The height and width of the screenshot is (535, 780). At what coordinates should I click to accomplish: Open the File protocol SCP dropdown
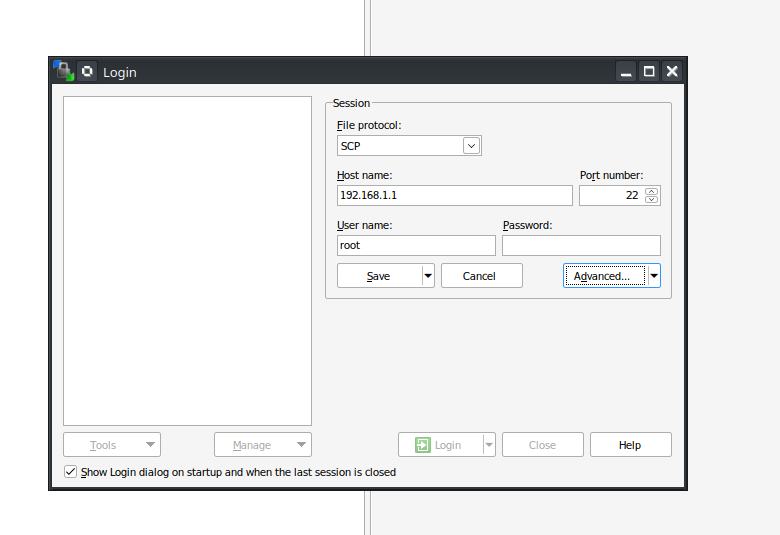(471, 146)
